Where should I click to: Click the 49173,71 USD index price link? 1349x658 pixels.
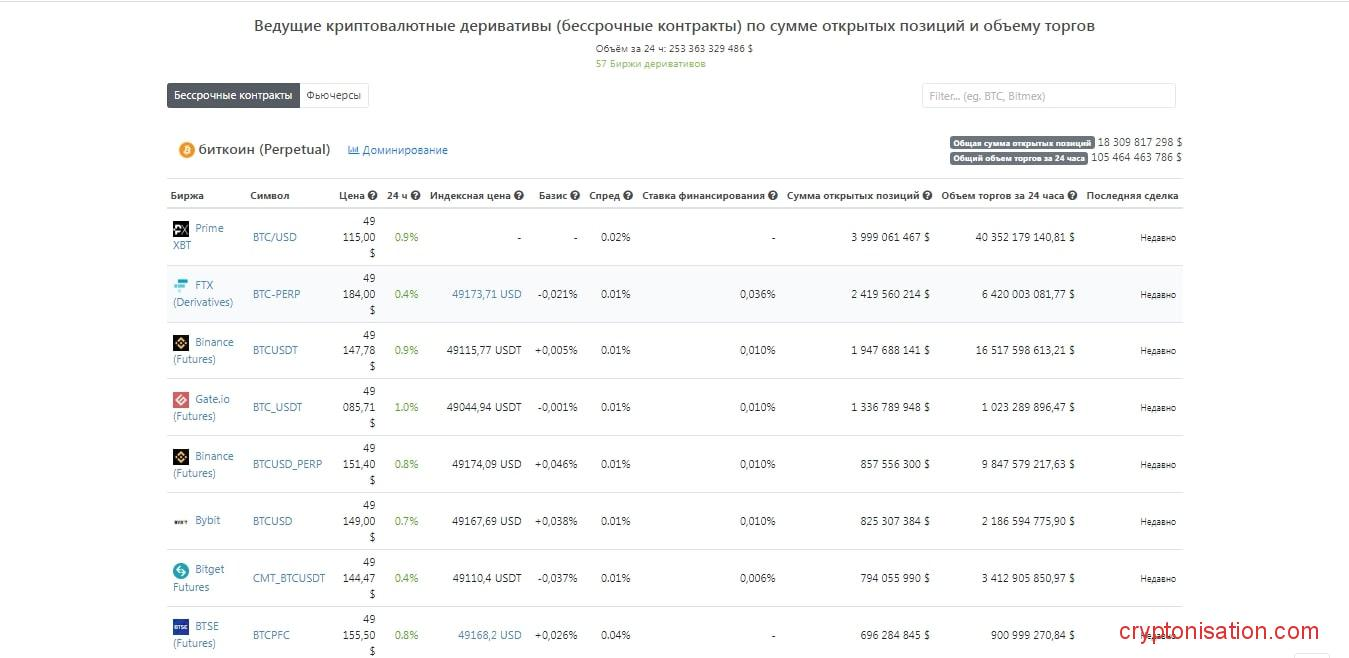(486, 295)
